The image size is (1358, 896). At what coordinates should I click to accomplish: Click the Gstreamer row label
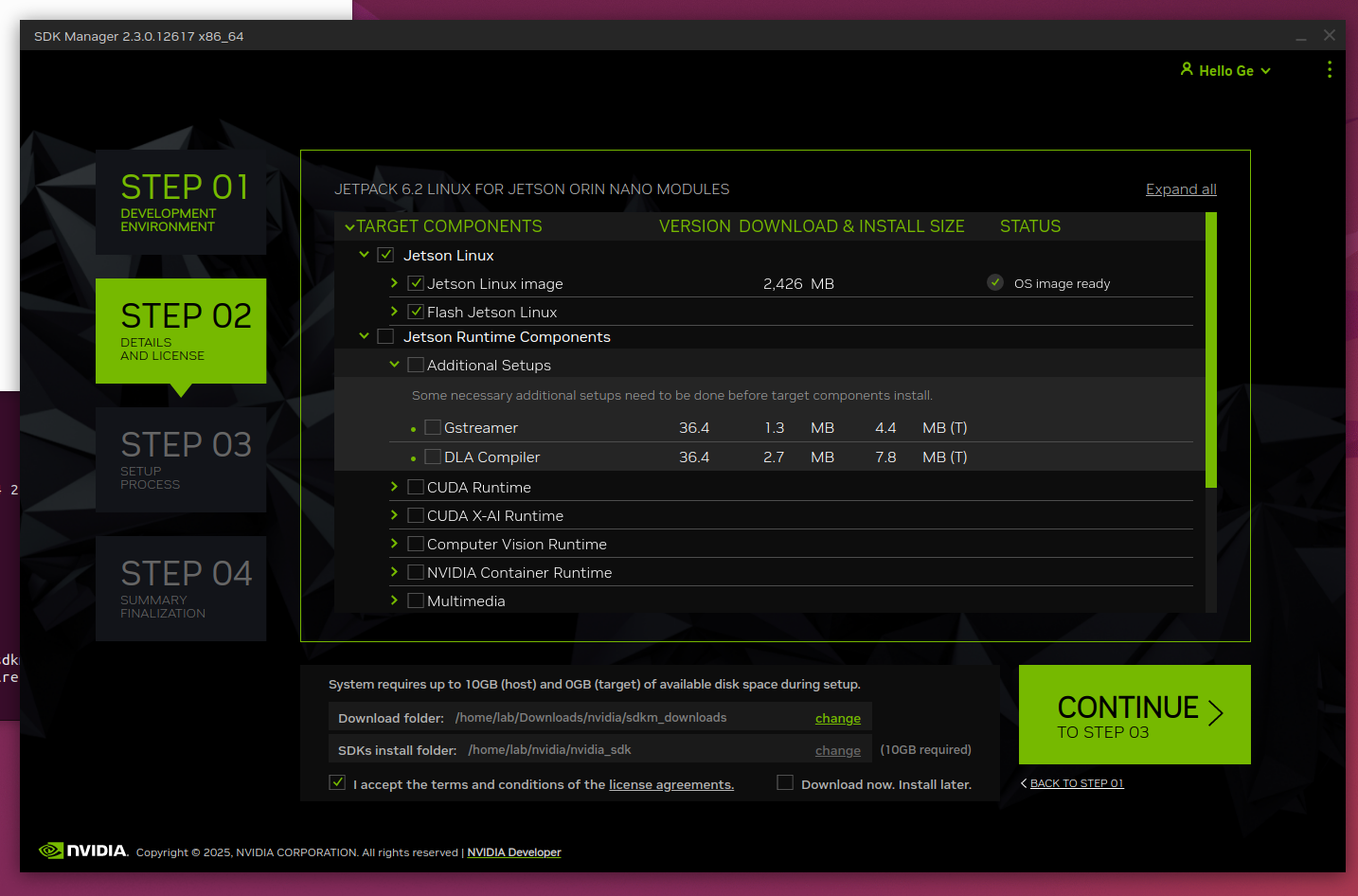(481, 428)
